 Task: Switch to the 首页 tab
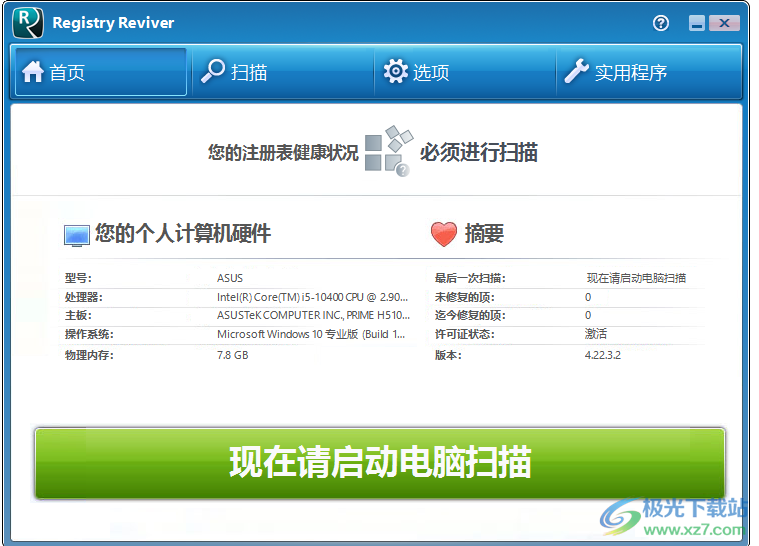click(101, 72)
